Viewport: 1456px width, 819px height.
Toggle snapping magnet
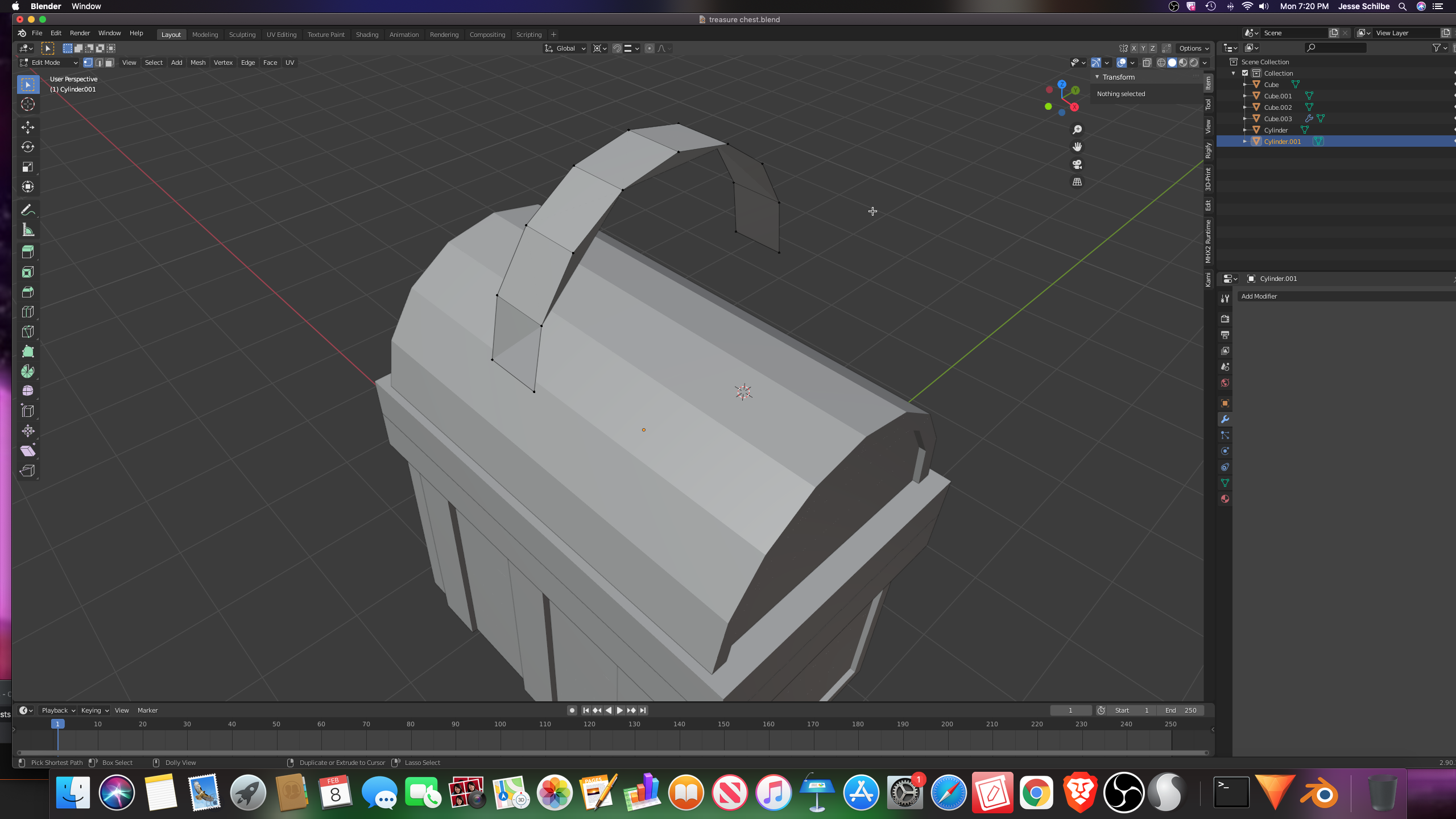(x=617, y=48)
